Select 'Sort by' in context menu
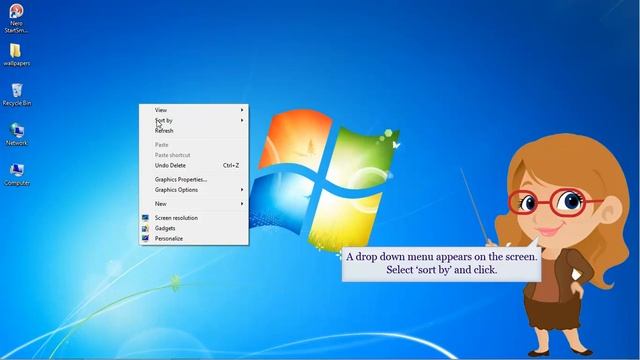 [x=193, y=120]
